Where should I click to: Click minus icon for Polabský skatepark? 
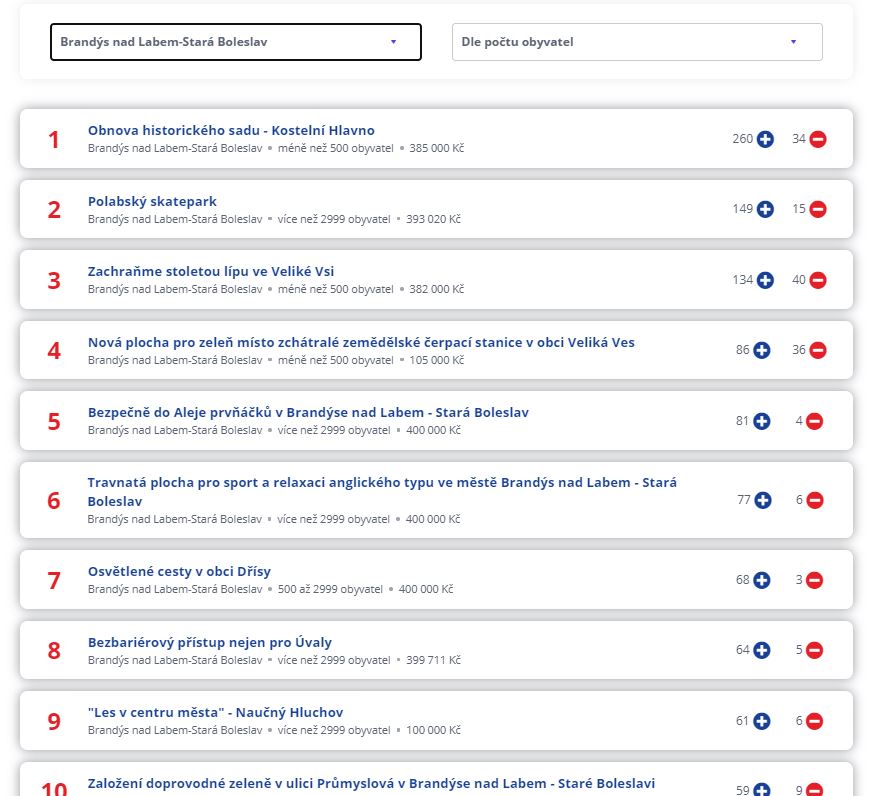pos(818,209)
